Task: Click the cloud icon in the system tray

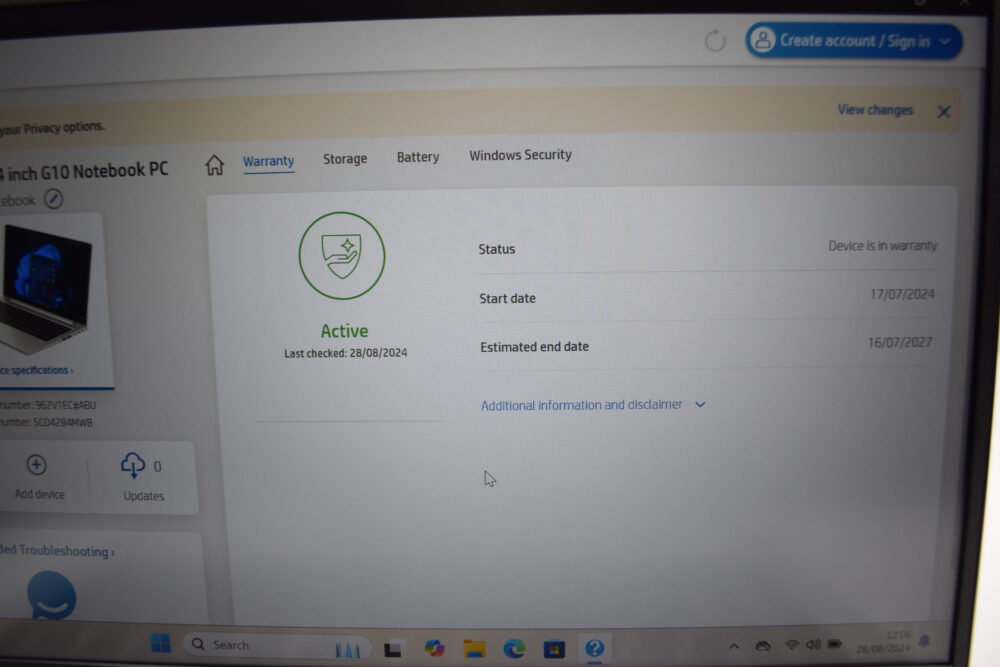Action: tap(763, 646)
